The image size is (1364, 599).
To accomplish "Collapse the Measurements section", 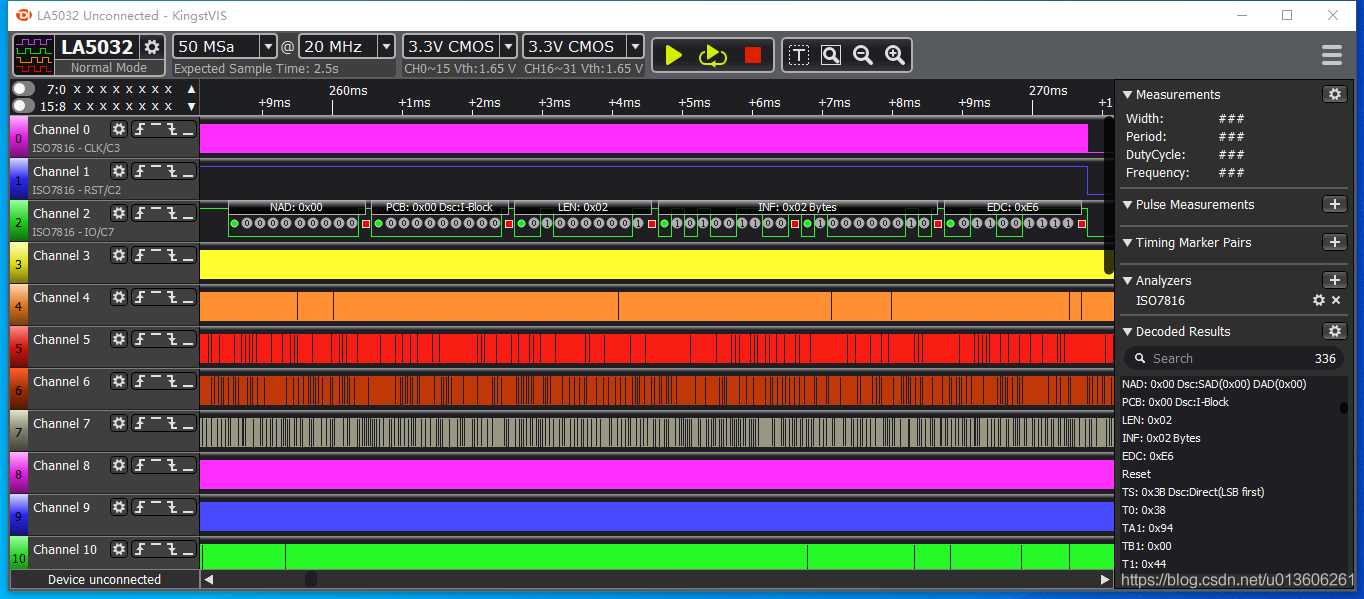I will point(1128,95).
